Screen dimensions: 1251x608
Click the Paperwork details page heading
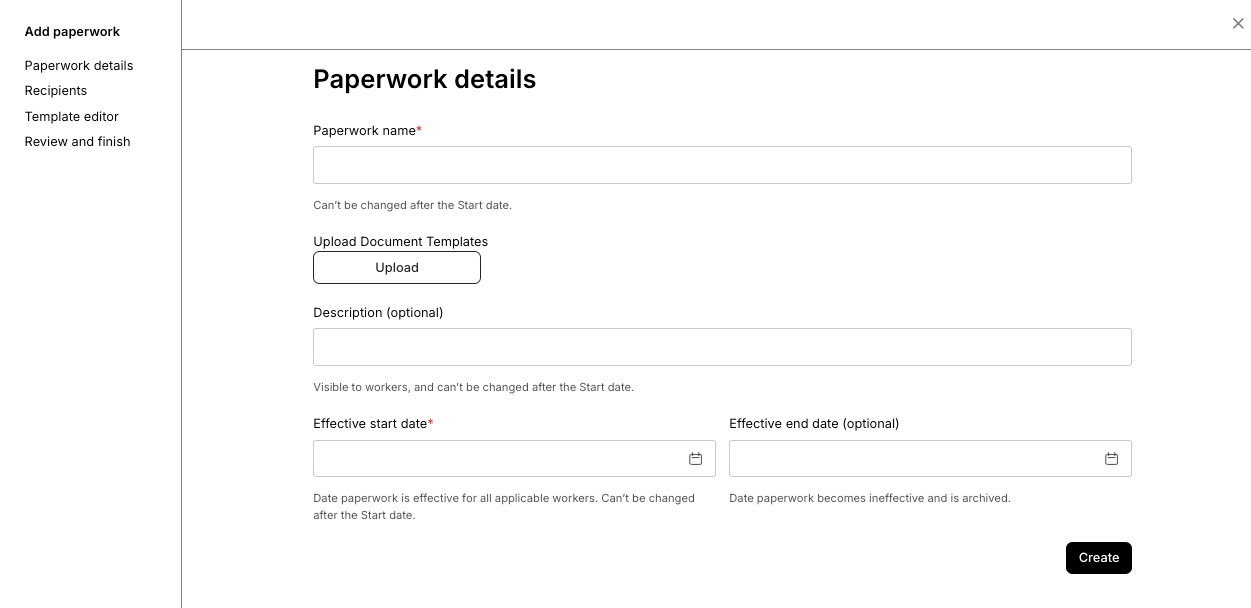(424, 79)
